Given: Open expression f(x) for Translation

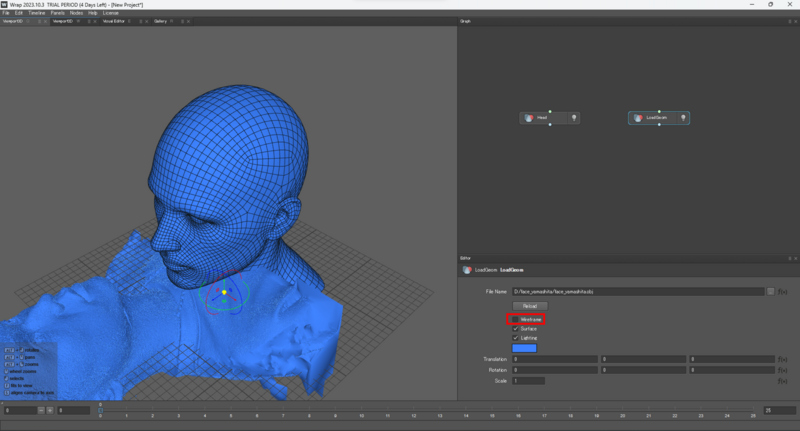Looking at the screenshot, I should 782,360.
